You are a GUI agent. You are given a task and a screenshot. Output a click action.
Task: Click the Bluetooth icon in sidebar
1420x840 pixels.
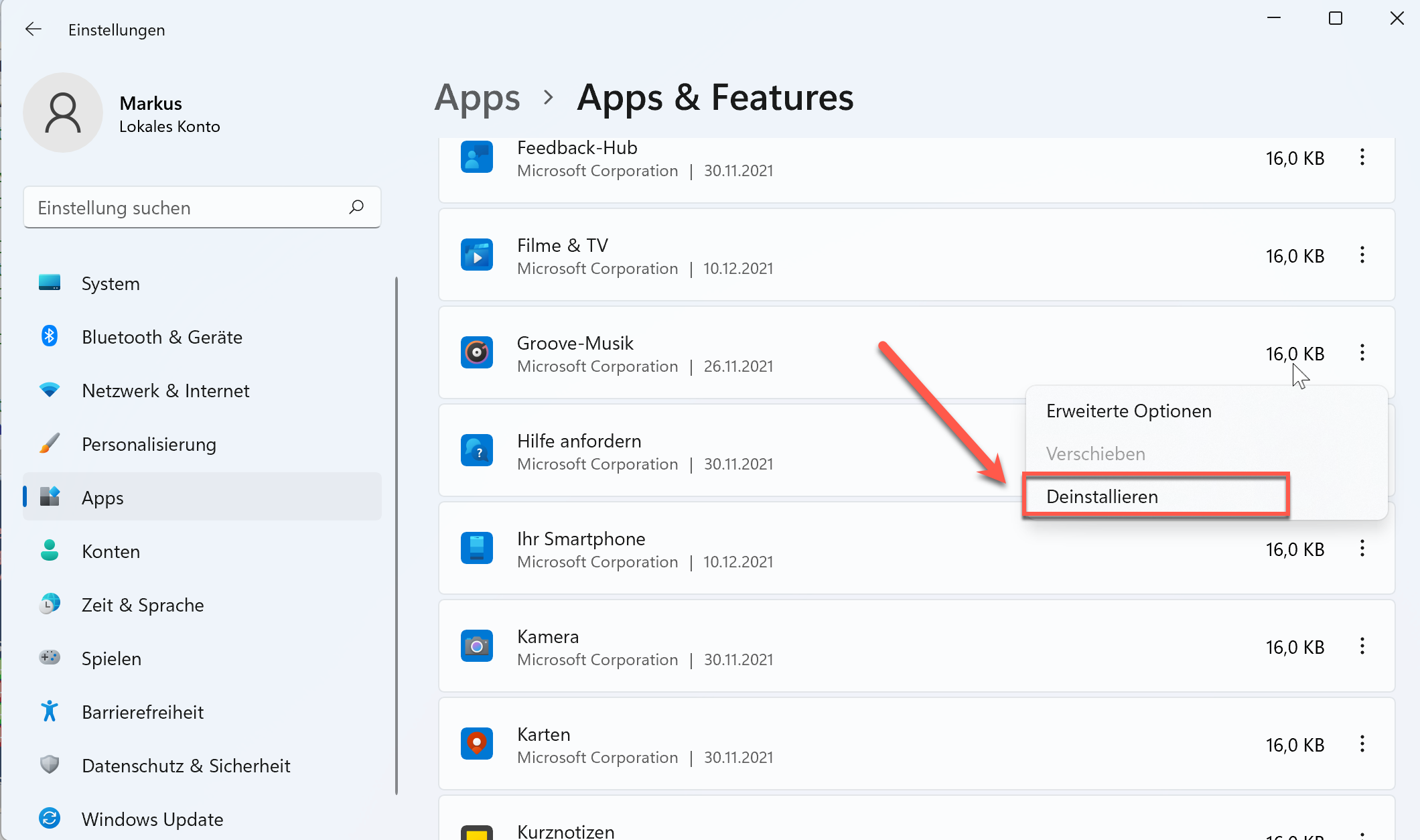[50, 336]
